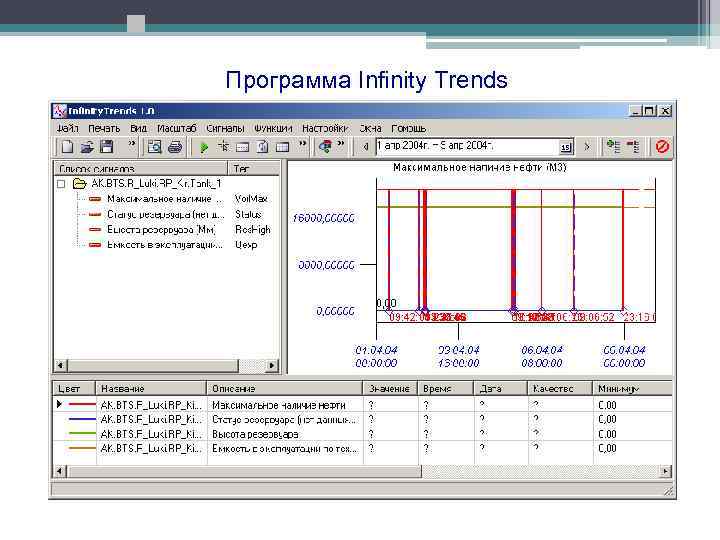Click signal list right scroll arrow

tap(272, 366)
